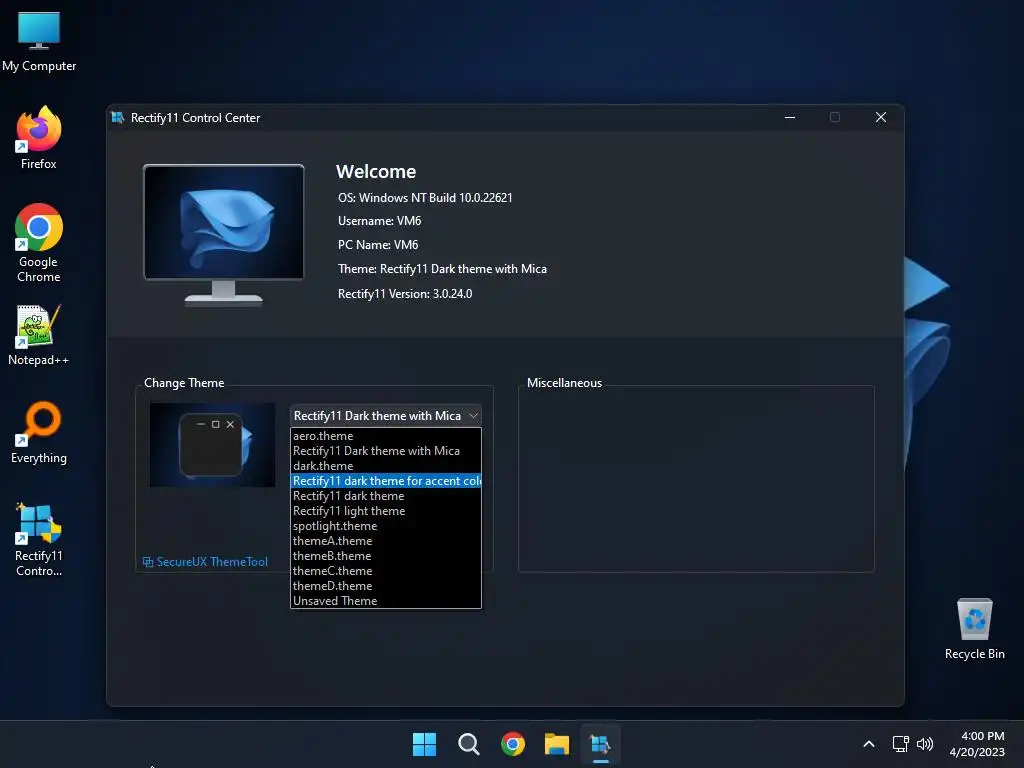This screenshot has height=768, width=1024.
Task: Select Rectify11 Dark theme with Mica in the list
Action: click(385, 451)
